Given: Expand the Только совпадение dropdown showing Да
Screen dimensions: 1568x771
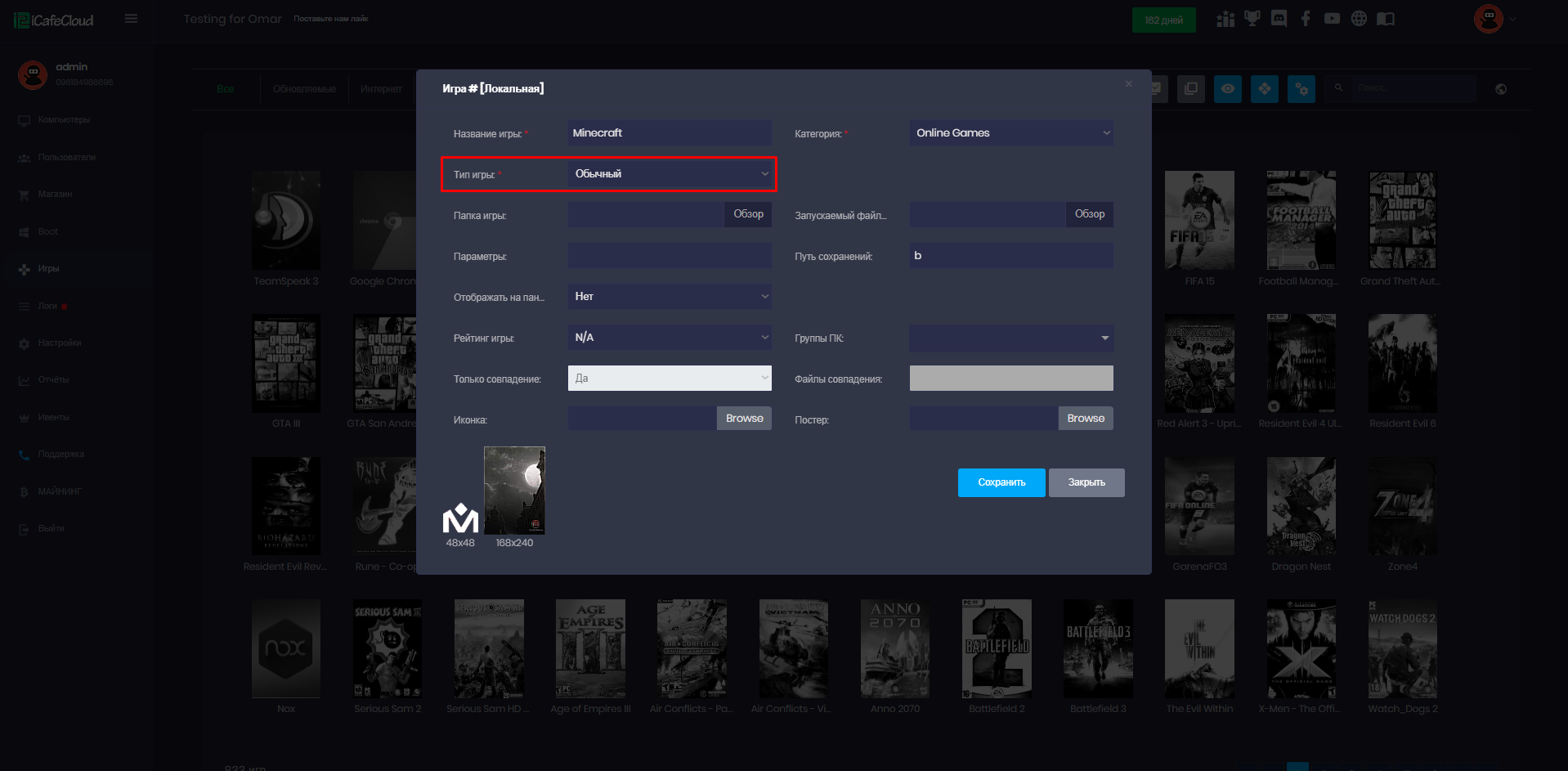Looking at the screenshot, I should (670, 379).
